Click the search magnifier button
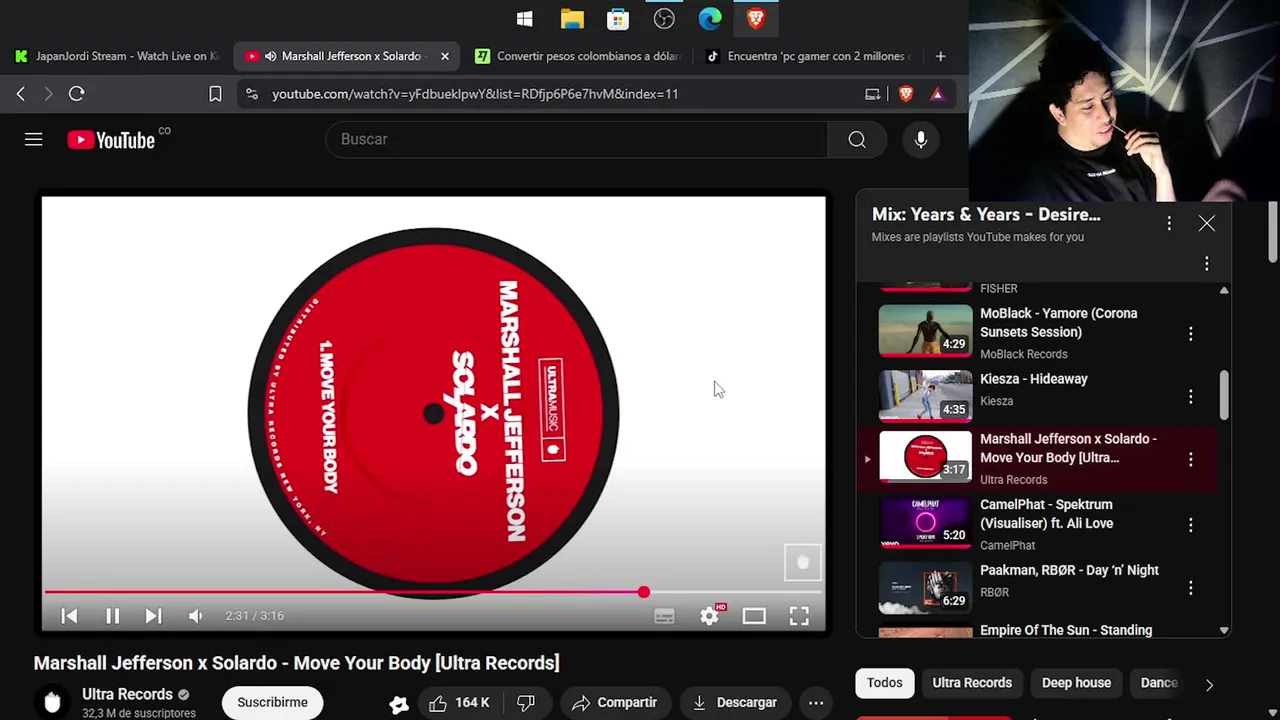 pyautogui.click(x=857, y=140)
